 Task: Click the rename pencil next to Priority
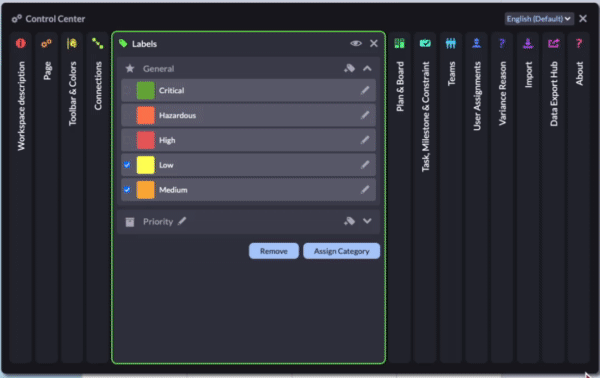(182, 221)
